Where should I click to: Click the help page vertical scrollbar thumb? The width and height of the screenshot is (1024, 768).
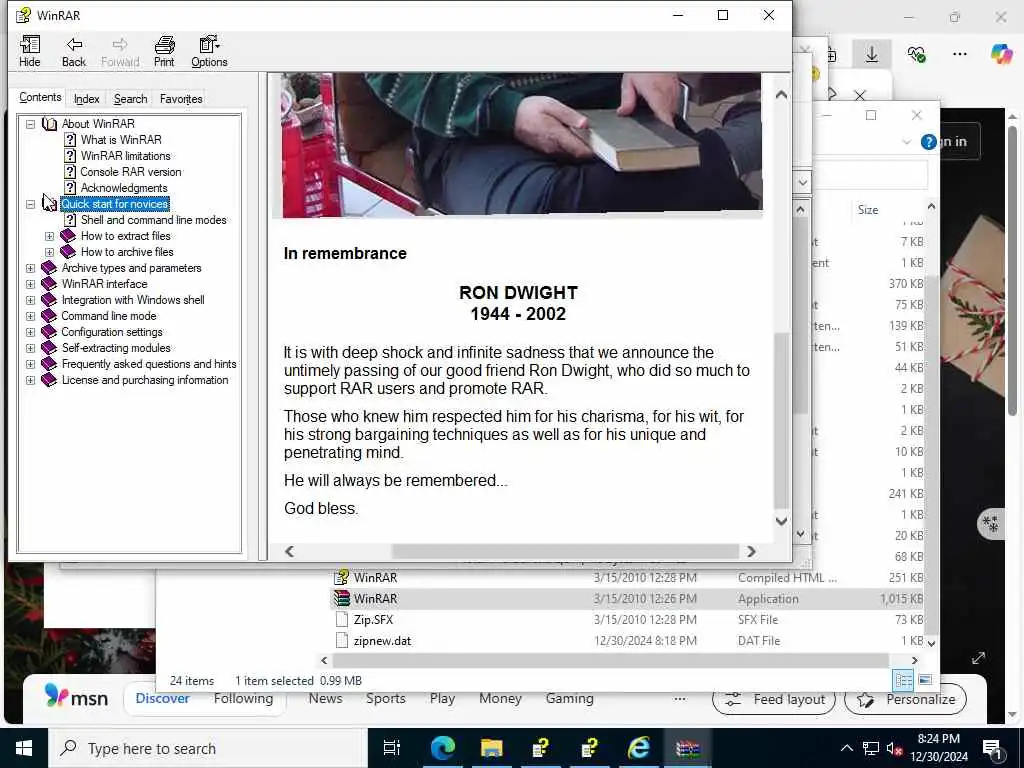[x=781, y=421]
